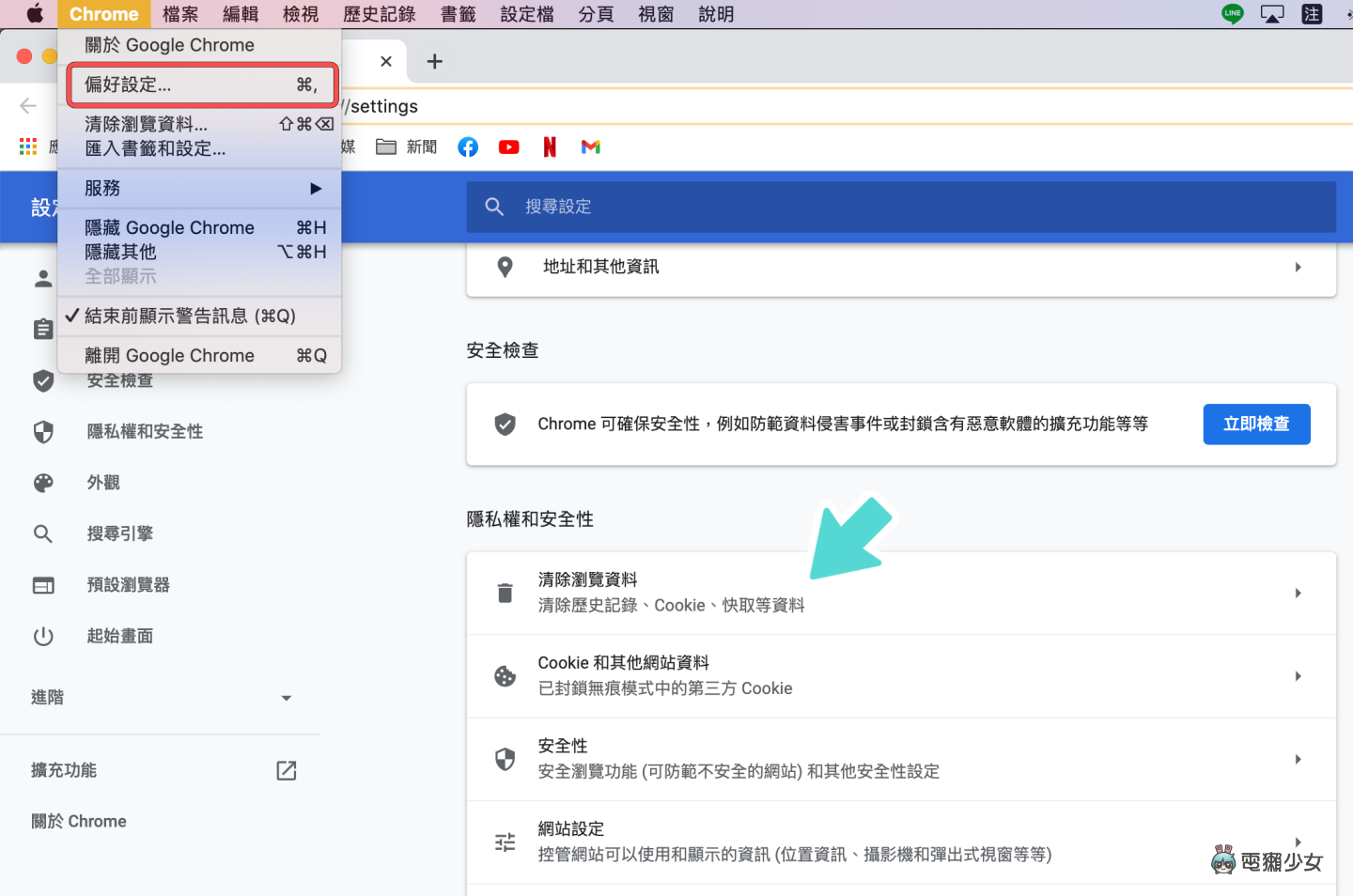
Task: Click the sidebar 搜尋引擎 magnifier icon
Action: point(43,533)
